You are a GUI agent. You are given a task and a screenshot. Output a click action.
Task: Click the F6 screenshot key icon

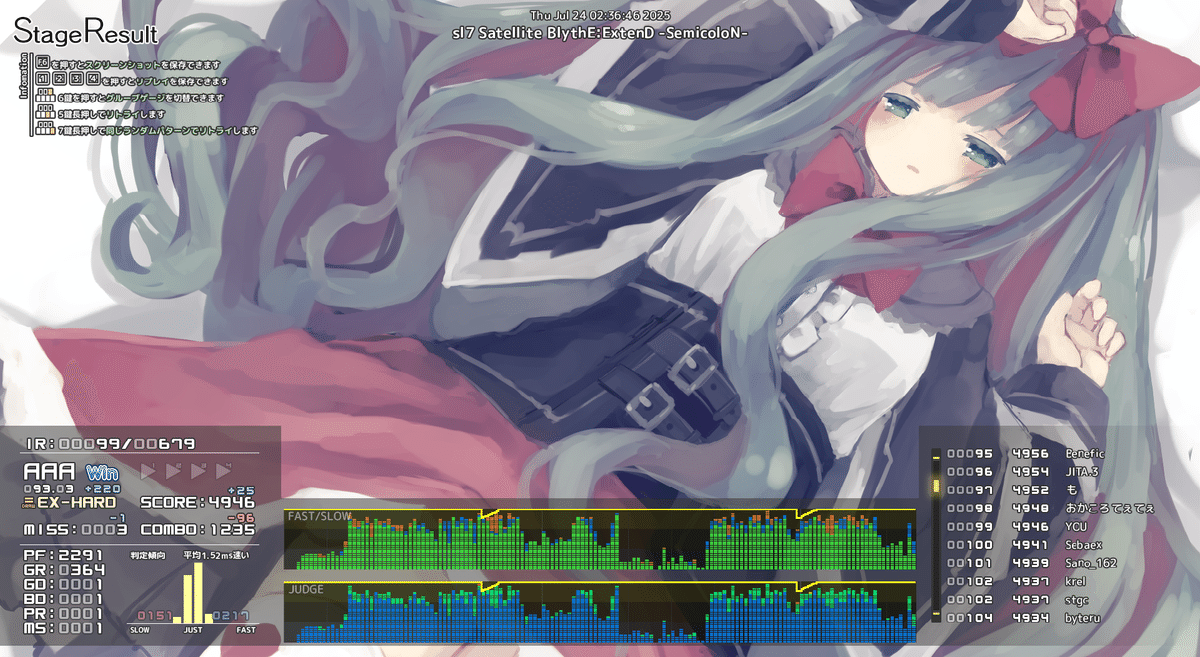coord(43,62)
